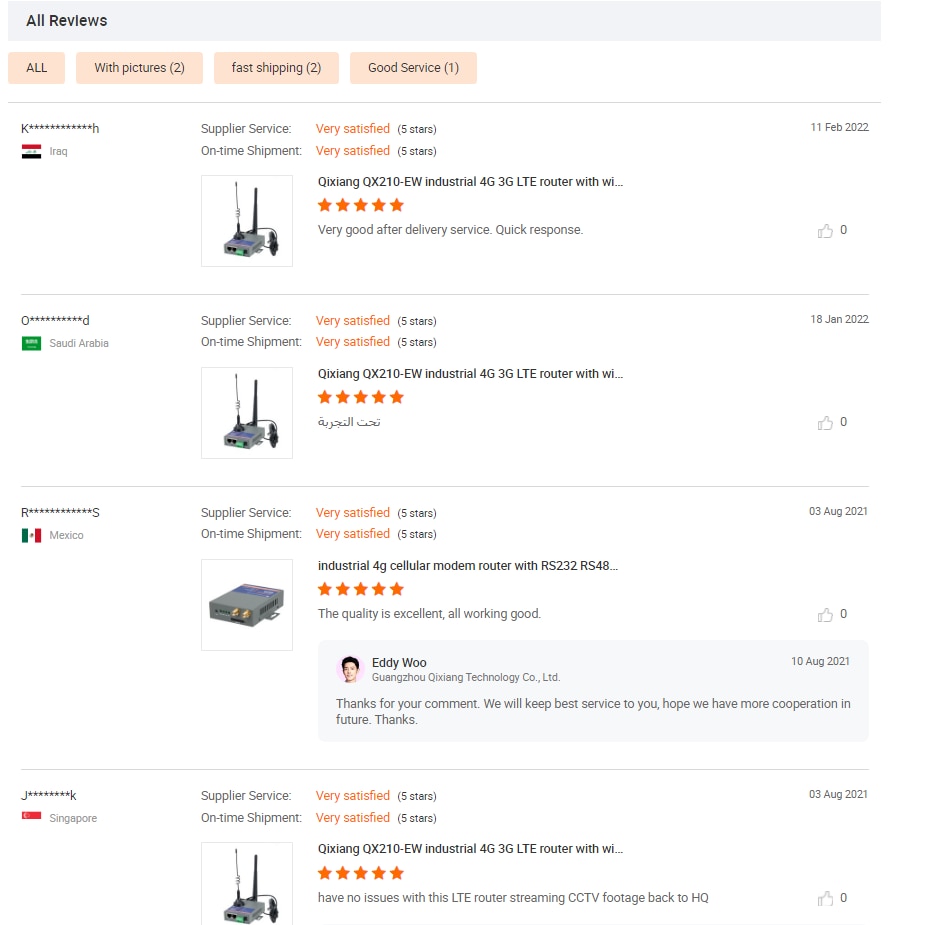Open the Qixiang QX210-EW link in the Singapore review

tap(470, 849)
